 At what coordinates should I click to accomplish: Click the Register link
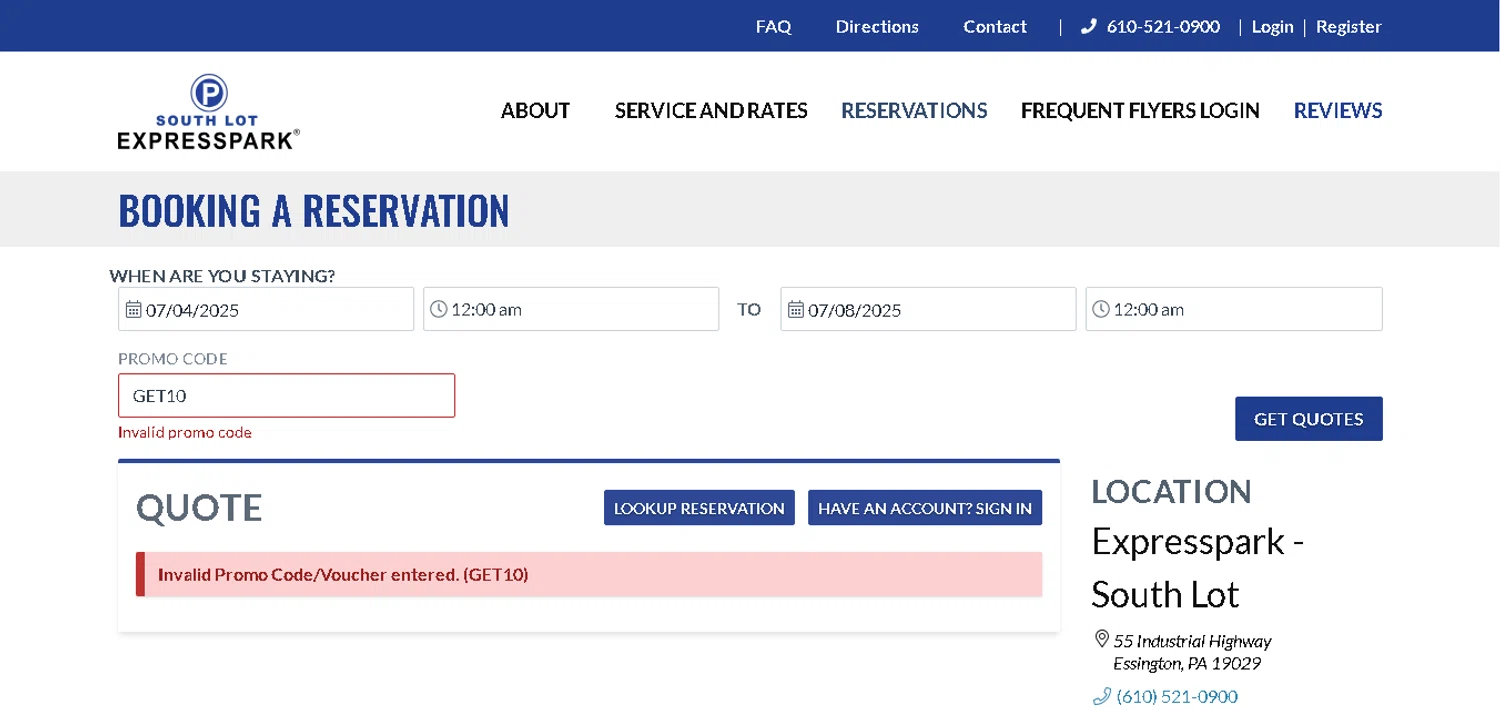click(1348, 27)
